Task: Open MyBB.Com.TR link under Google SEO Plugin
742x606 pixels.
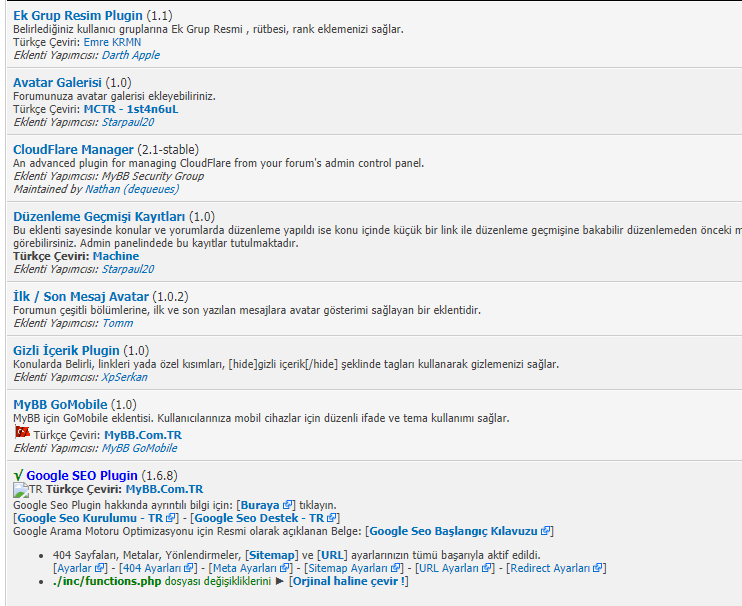Action: [164, 490]
